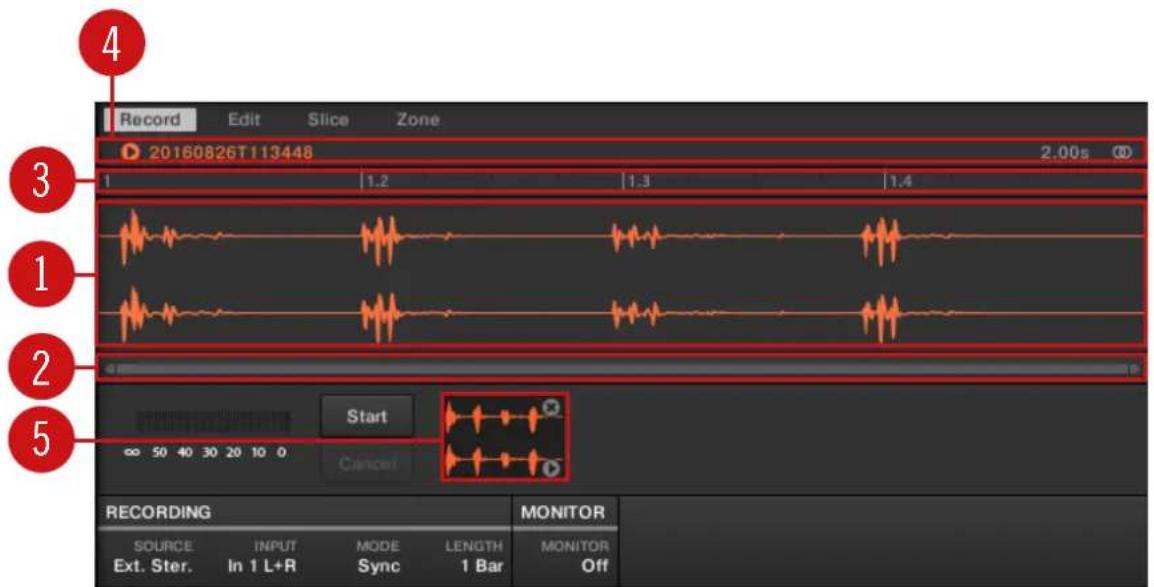Delete the recorded take using its X icon
The width and height of the screenshot is (1154, 587).
coord(552,407)
